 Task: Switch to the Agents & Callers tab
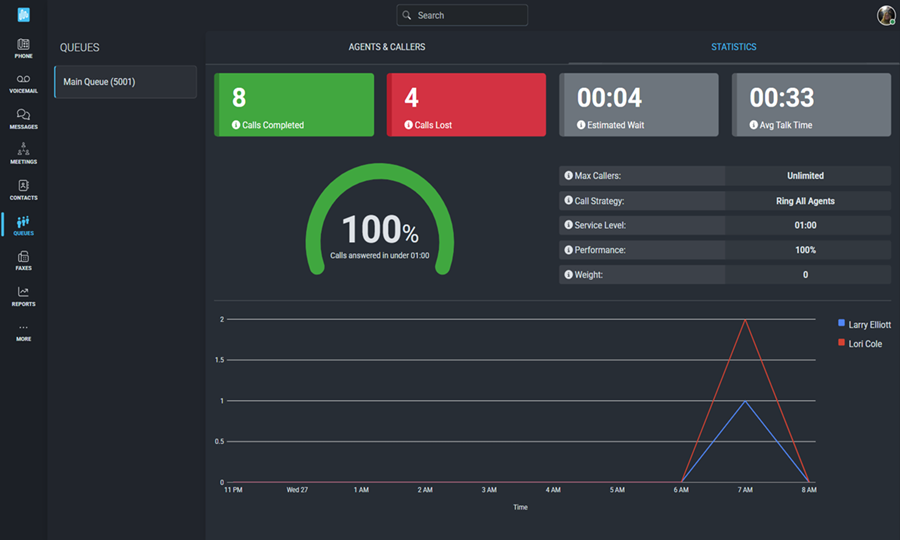(386, 47)
